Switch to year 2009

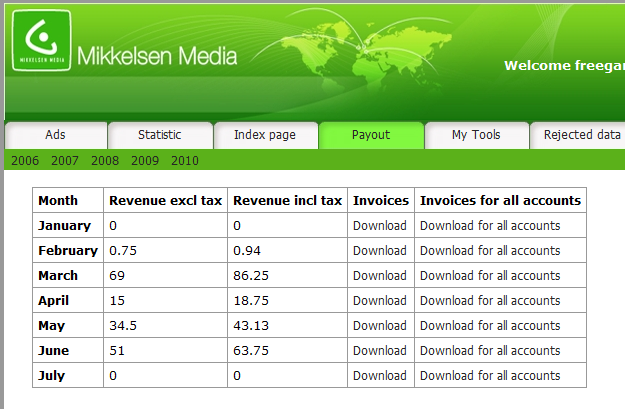point(145,160)
